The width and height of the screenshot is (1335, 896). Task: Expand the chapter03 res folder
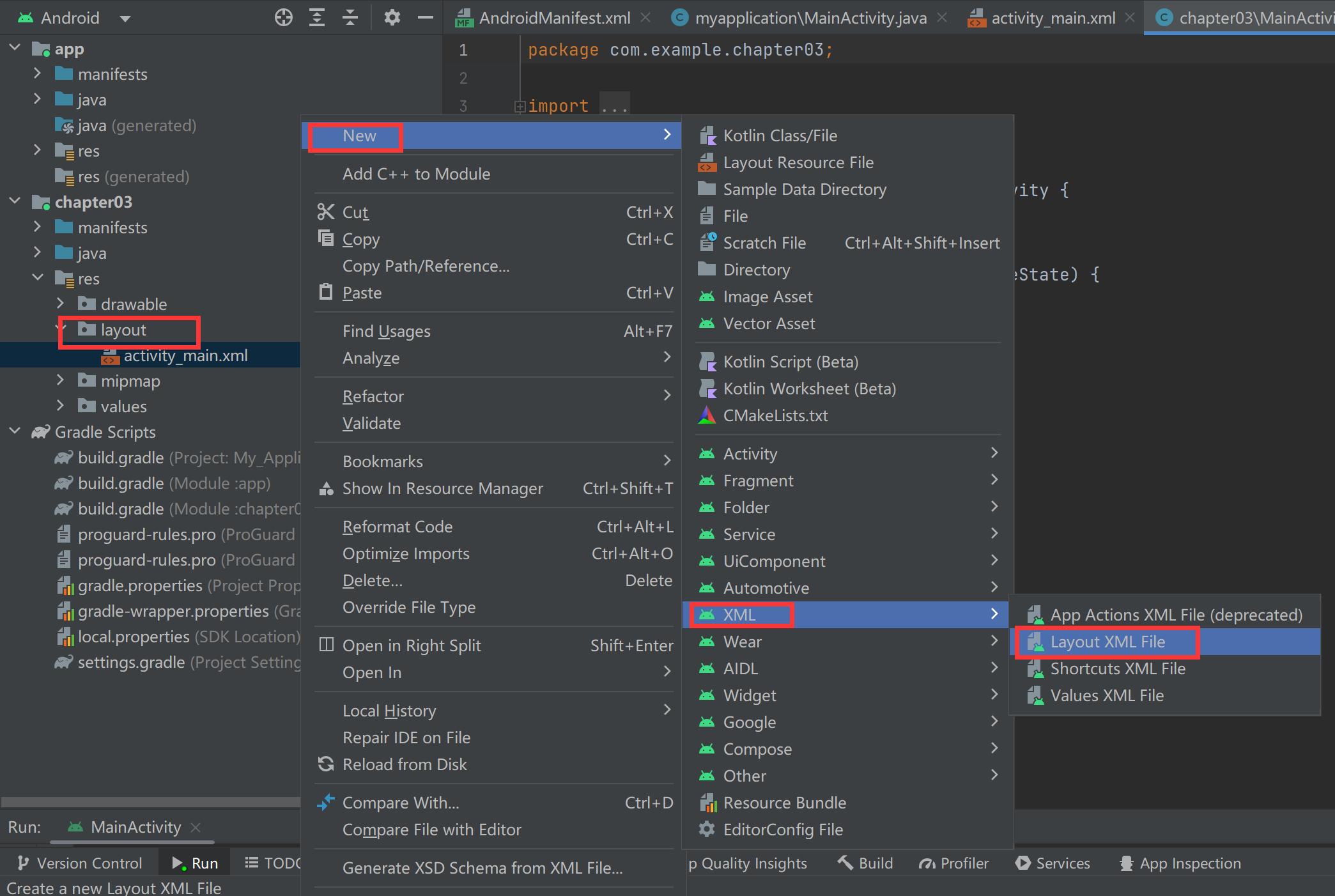47,280
